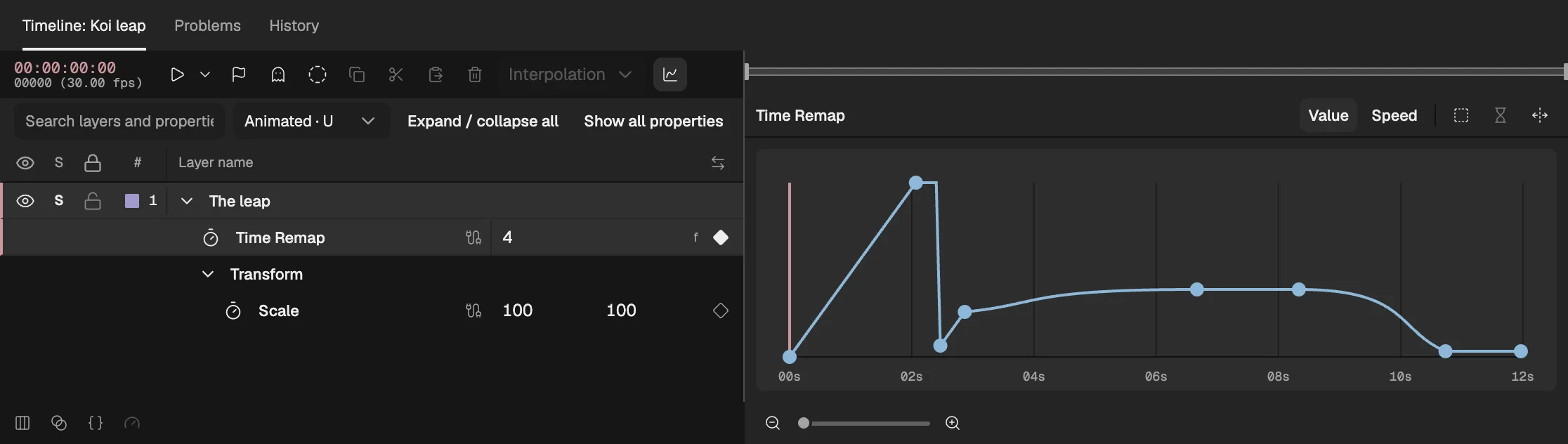Click the 00:00:00:00 timecode display

[x=65, y=67]
